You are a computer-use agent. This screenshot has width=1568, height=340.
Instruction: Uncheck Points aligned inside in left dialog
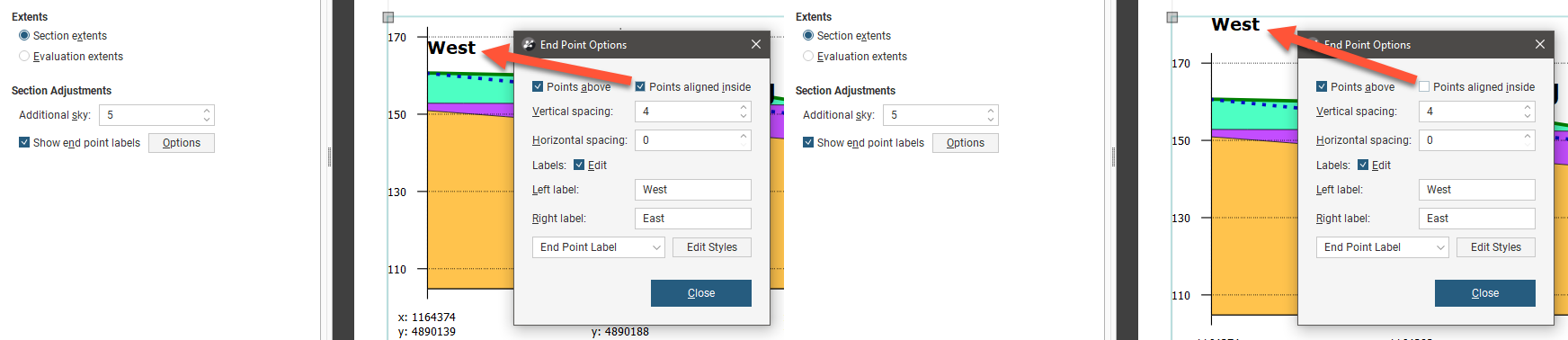tap(640, 87)
